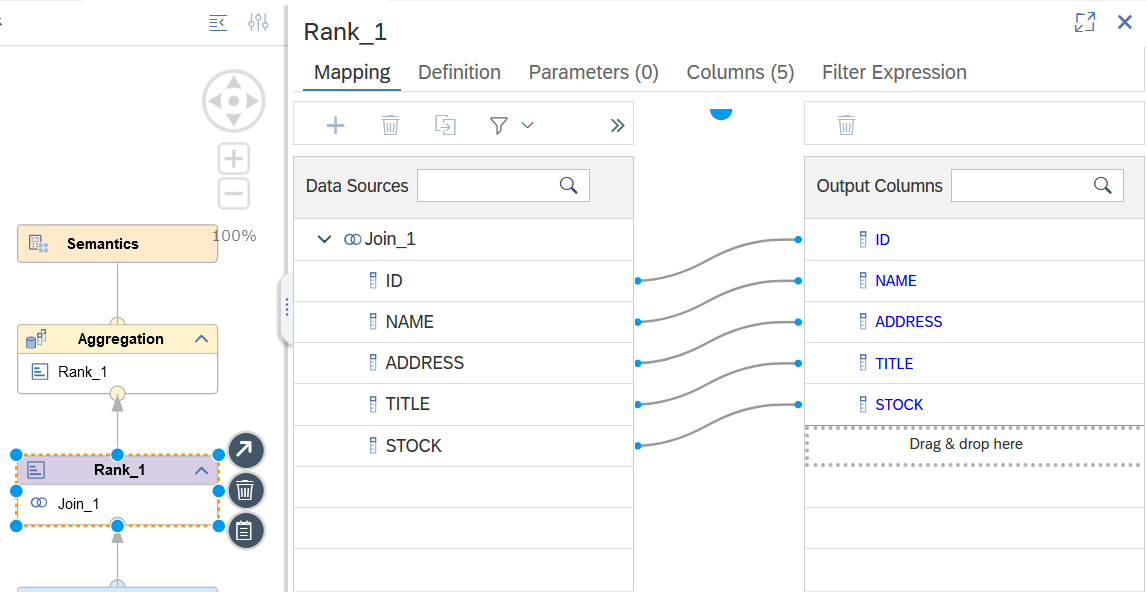Open the diagram settings sliders icon

click(259, 23)
